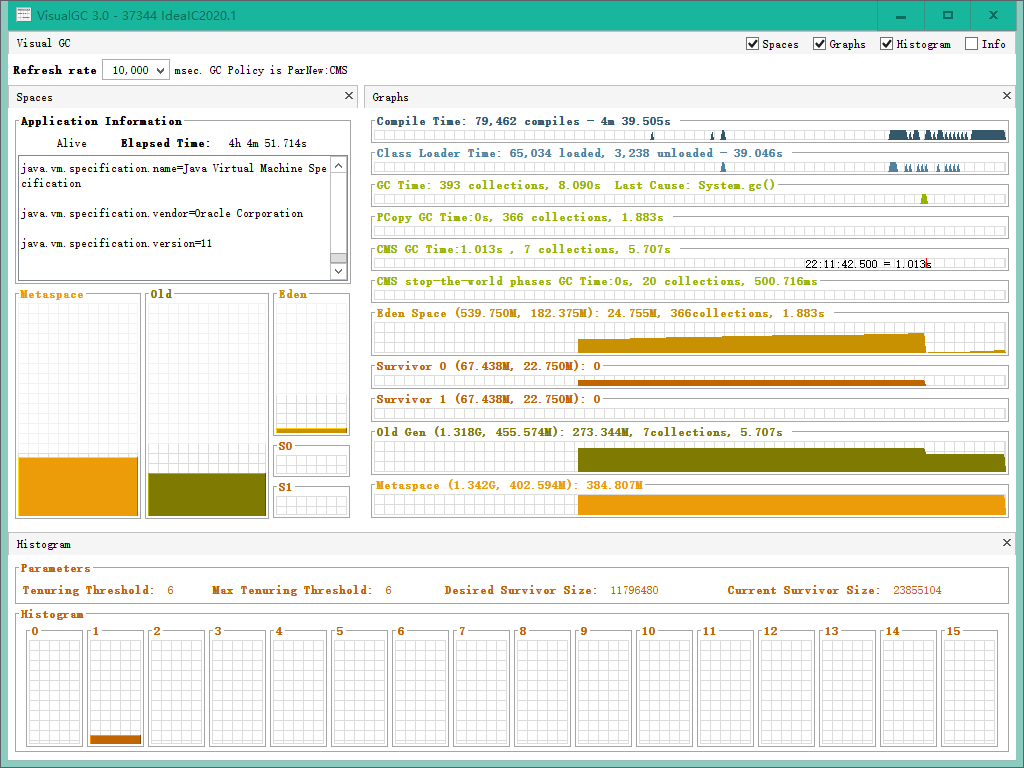
Task: Minimize the VisualGC window
Action: pyautogui.click(x=901, y=15)
